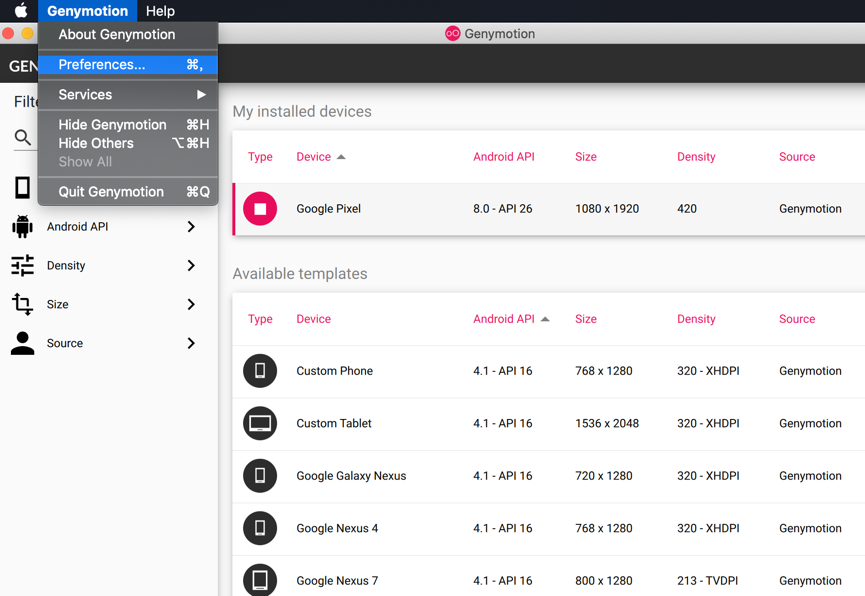865x596 pixels.
Task: Click the Custom Tablet device icon
Action: pos(260,423)
